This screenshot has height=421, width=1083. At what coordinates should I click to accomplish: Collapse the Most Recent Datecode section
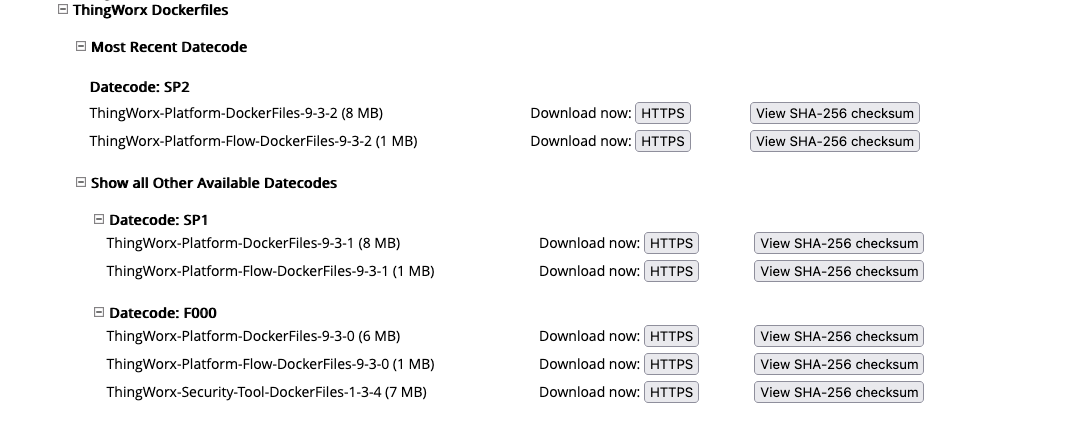click(81, 47)
